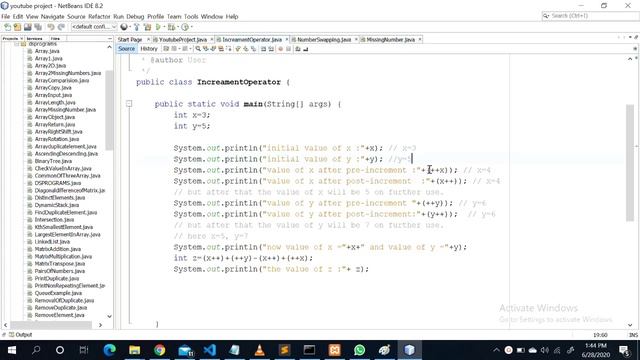Open dropdown arrow next to Run button
Screen dimensions: 640x360
tap(164, 27)
